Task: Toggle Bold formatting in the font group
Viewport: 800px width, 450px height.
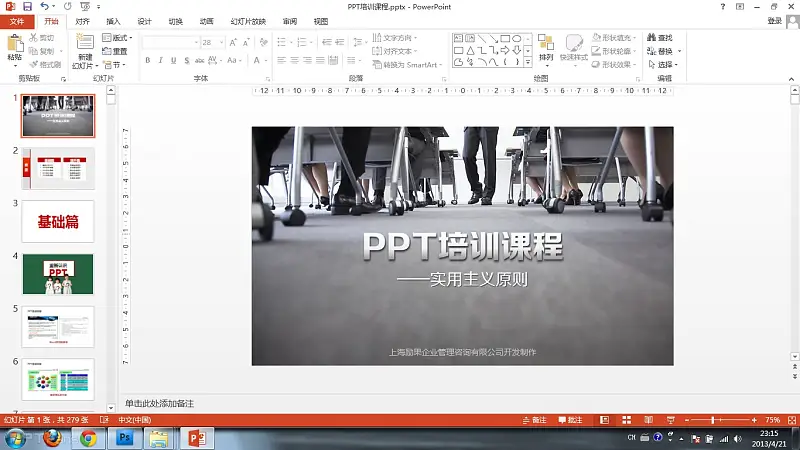Action: tap(147, 60)
